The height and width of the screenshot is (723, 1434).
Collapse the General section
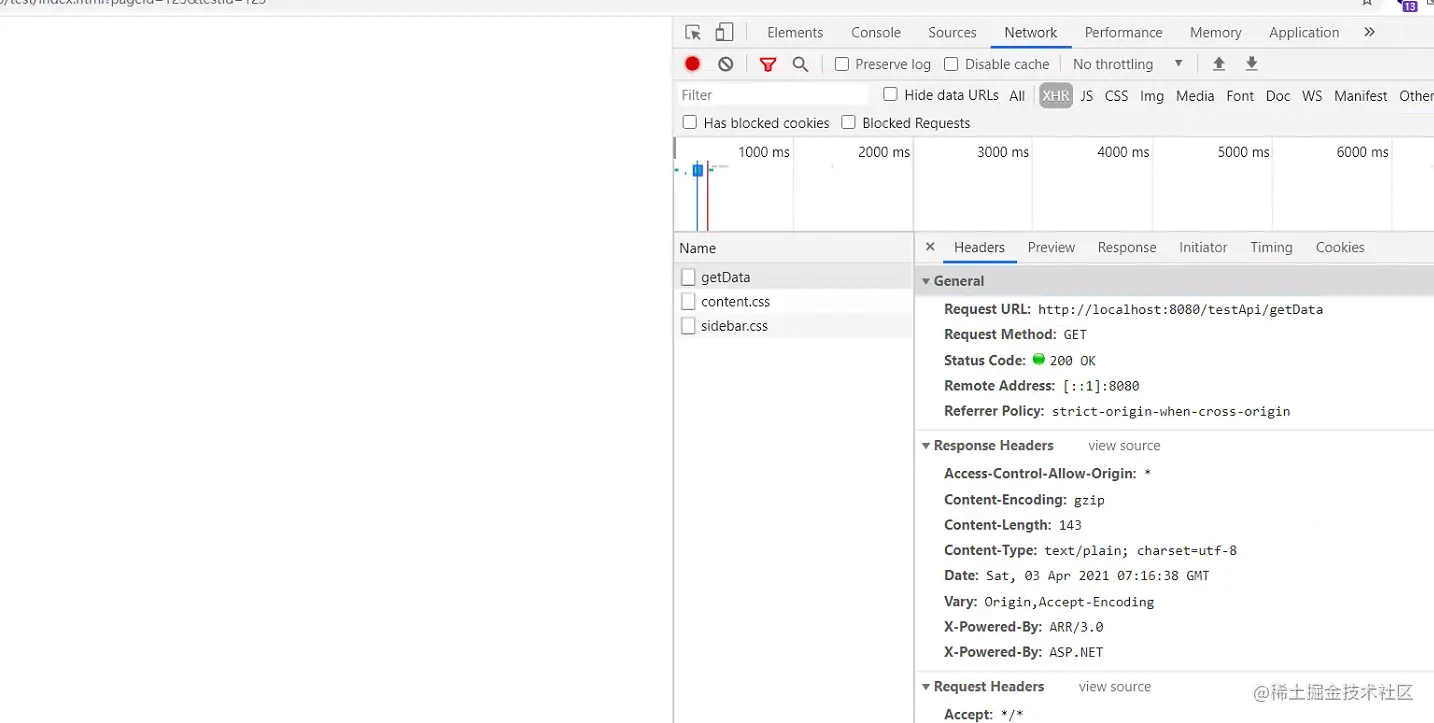[926, 281]
